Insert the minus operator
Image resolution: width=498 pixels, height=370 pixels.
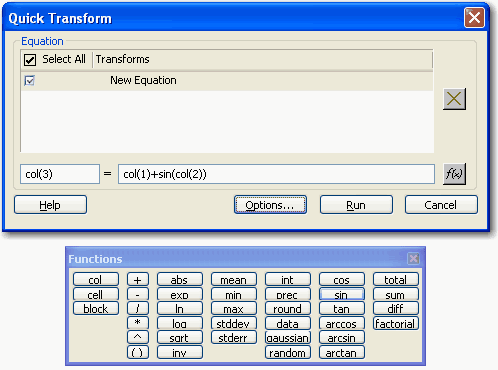coord(138,294)
